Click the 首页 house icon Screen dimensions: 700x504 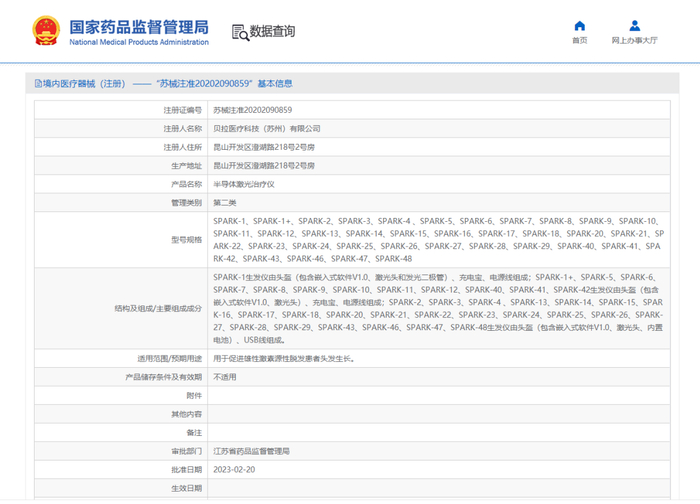(579, 25)
